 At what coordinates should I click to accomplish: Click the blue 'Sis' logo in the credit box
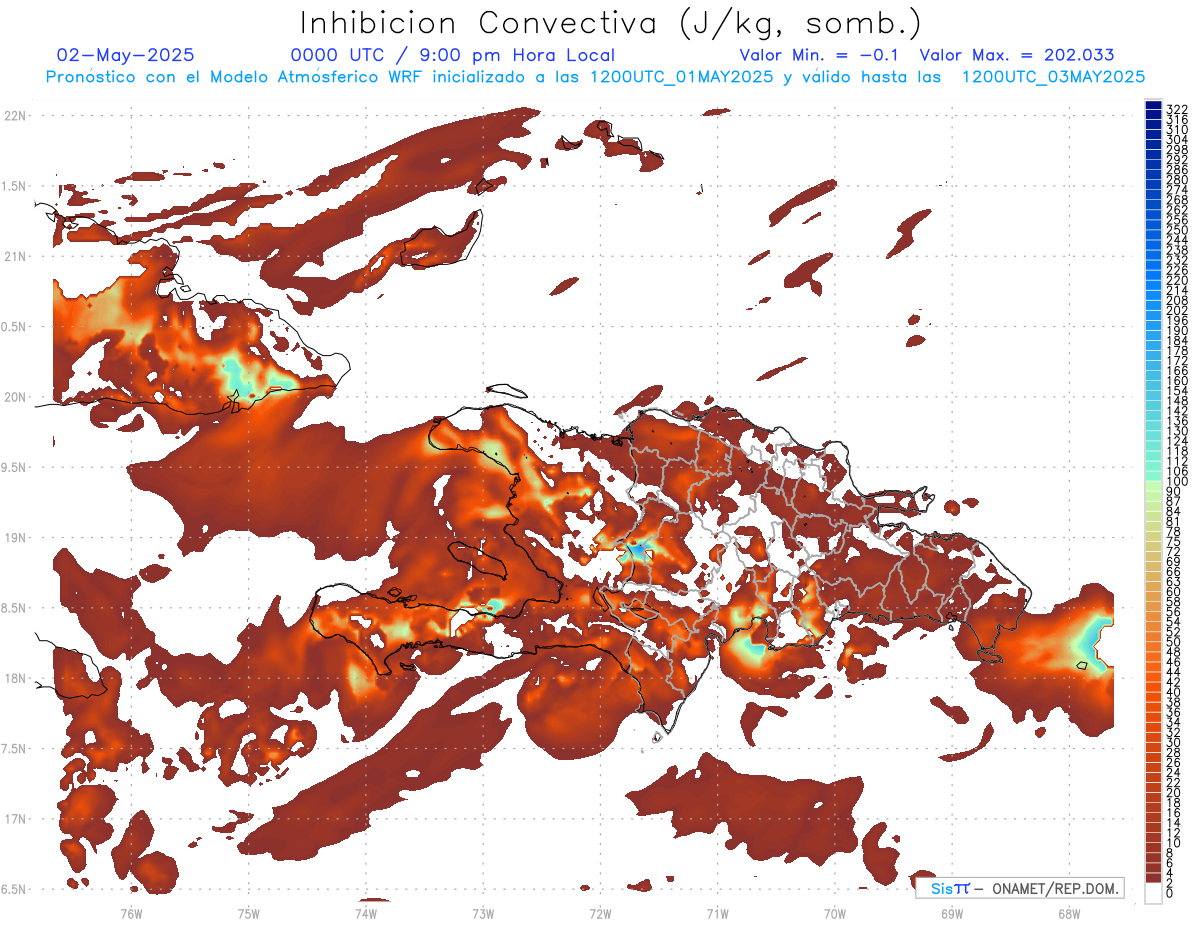click(942, 888)
